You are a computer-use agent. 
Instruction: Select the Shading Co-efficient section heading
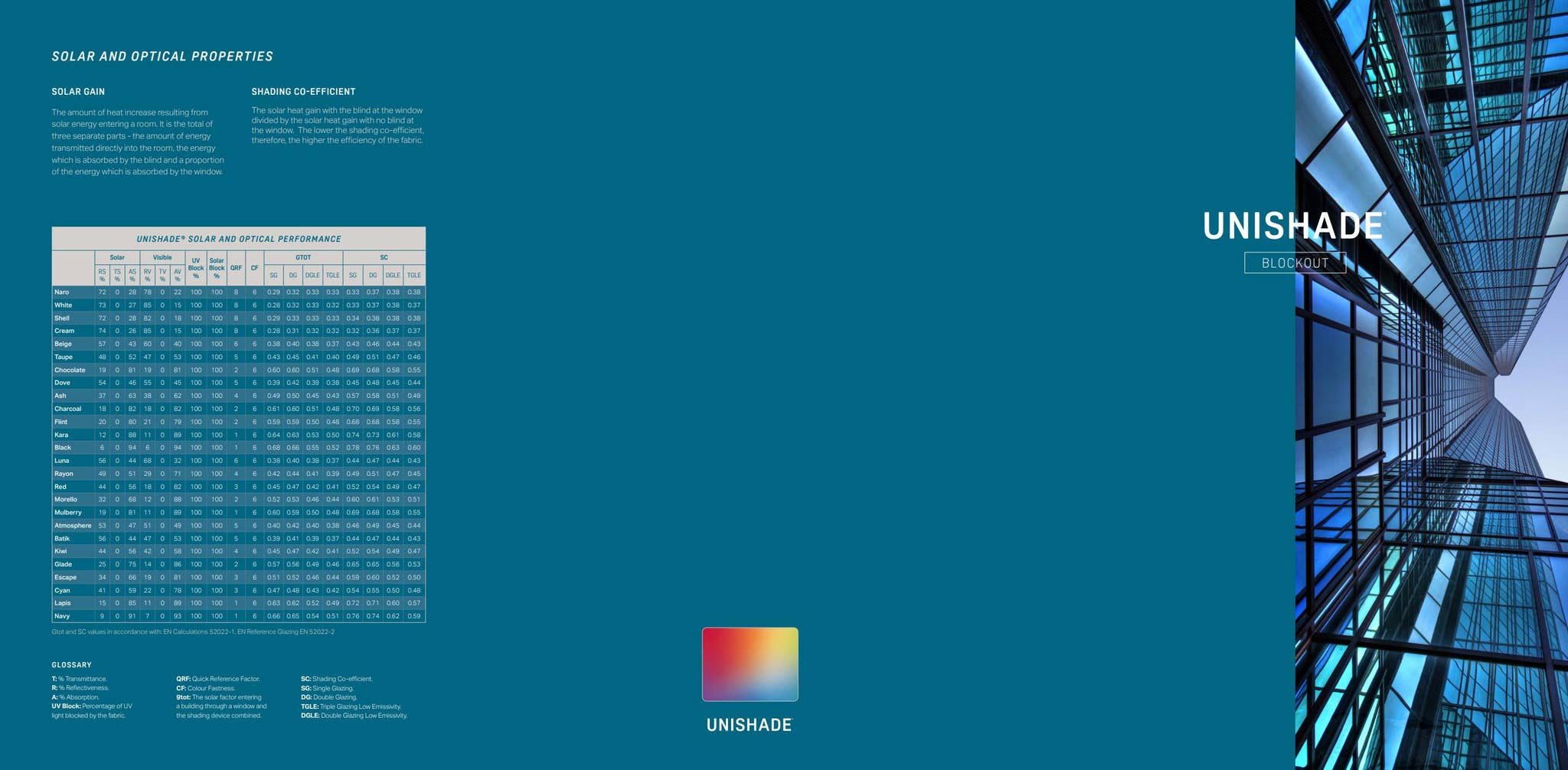coord(303,92)
